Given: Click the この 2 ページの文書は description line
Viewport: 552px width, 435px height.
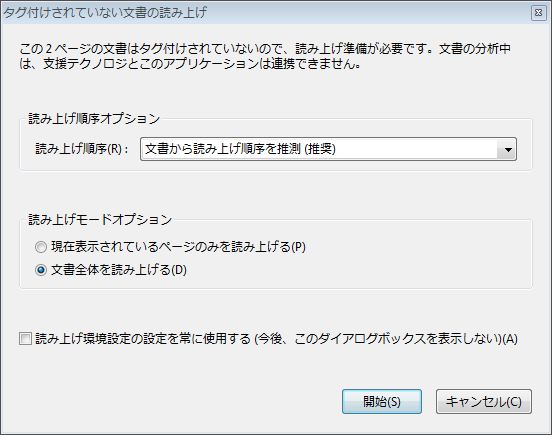Looking at the screenshot, I should click(x=265, y=49).
